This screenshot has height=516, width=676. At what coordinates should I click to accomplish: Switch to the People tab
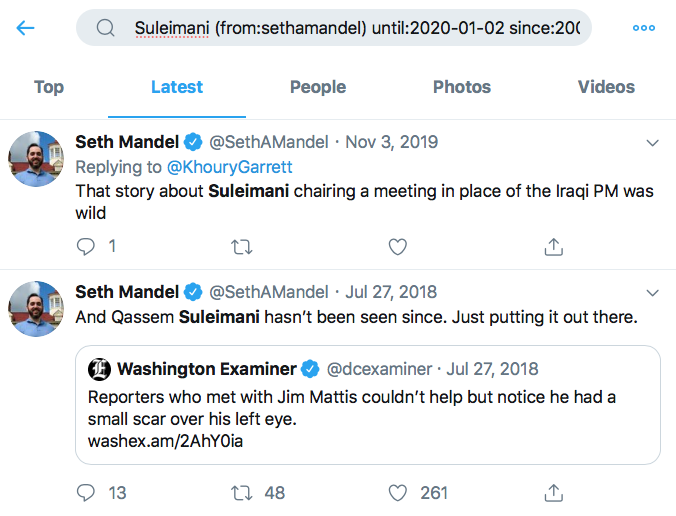[x=318, y=87]
